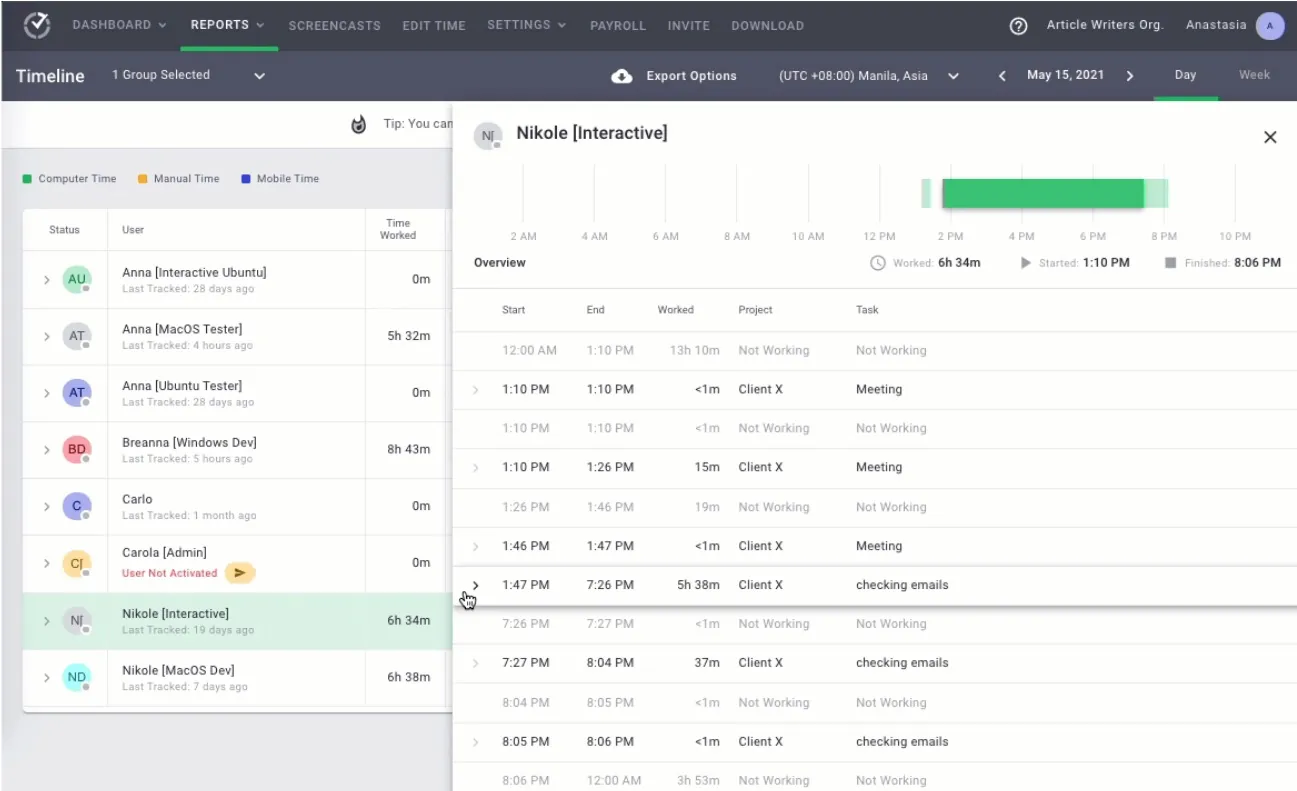This screenshot has height=791, width=1297.
Task: Click the ND avatar for Nikole [MacOS Dev]
Action: (x=77, y=677)
